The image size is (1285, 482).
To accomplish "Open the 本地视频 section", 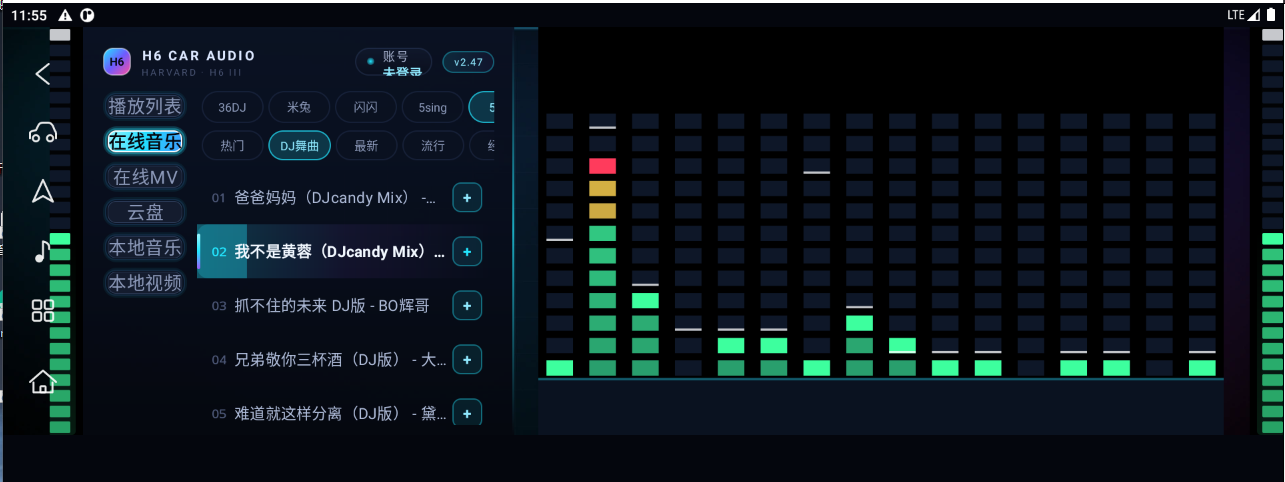I will [x=145, y=283].
